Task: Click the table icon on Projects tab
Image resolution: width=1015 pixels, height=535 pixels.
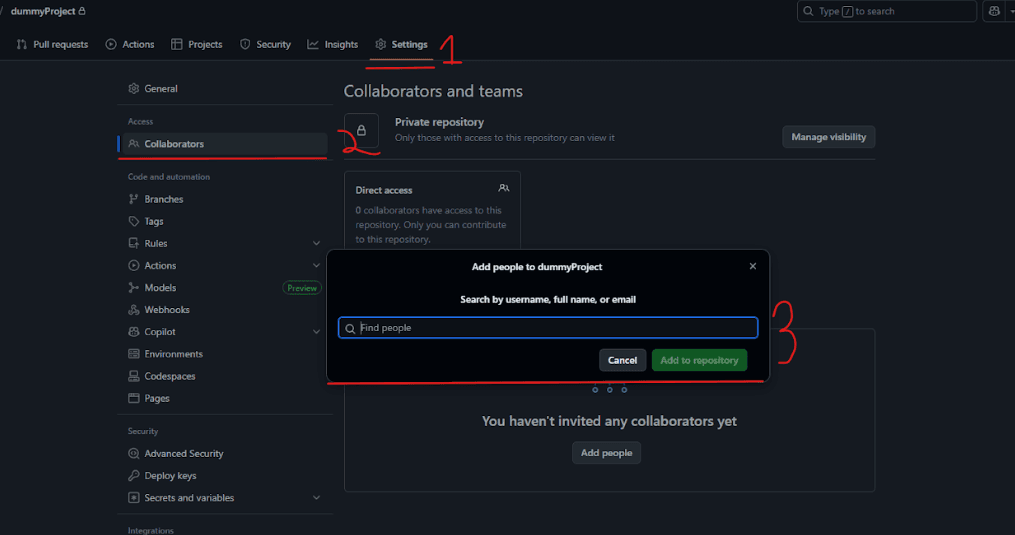Action: [x=176, y=44]
